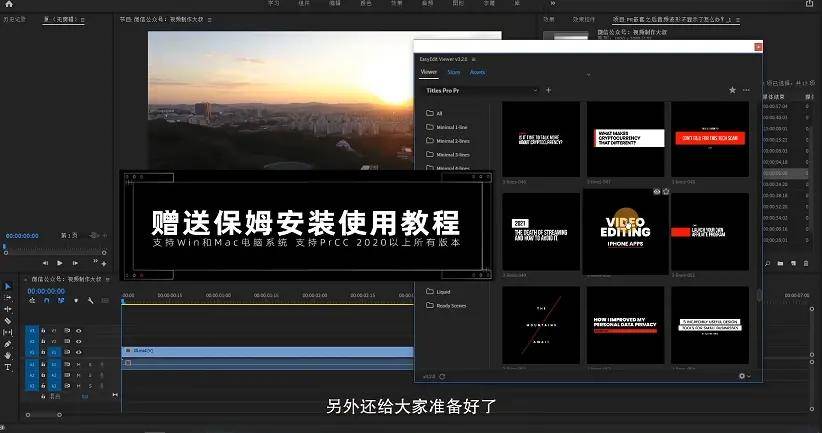The image size is (822, 433).
Task: Mute the A2 audio track
Action: tap(79, 375)
